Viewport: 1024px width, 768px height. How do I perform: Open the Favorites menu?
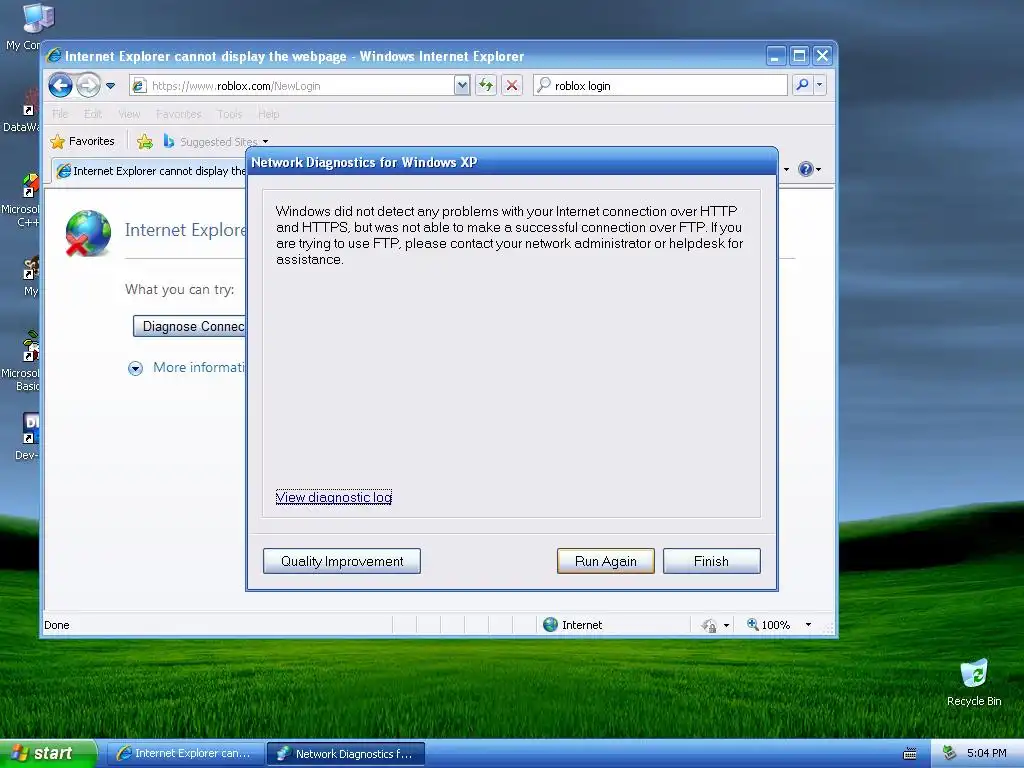pyautogui.click(x=178, y=114)
